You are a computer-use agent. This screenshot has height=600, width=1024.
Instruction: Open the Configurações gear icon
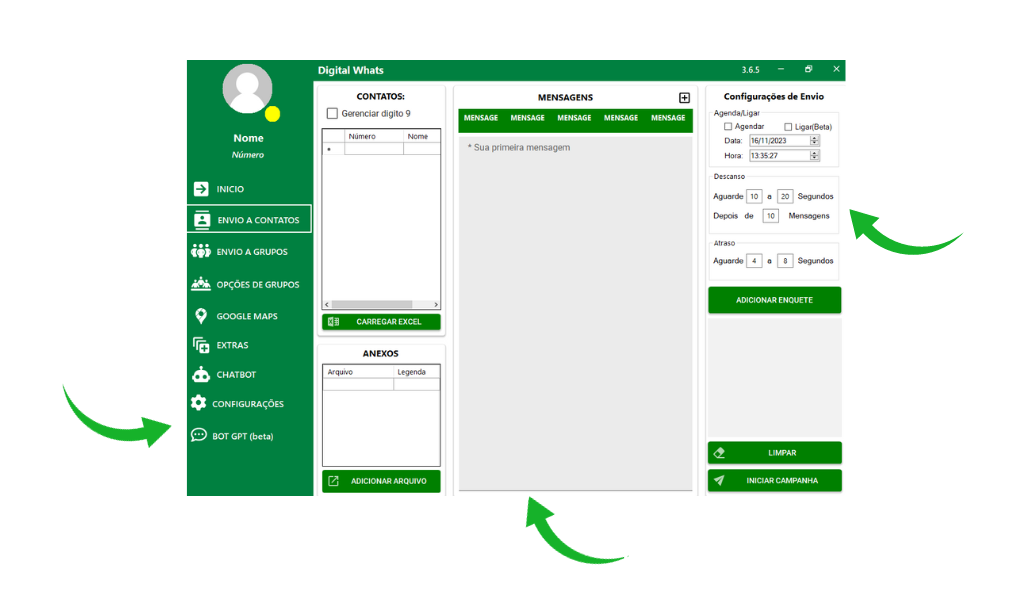pyautogui.click(x=199, y=403)
